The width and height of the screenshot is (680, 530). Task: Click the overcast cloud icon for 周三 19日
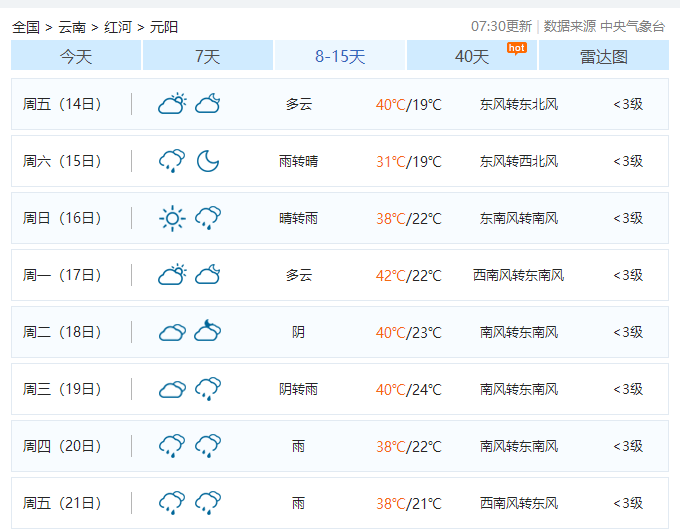pos(172,389)
